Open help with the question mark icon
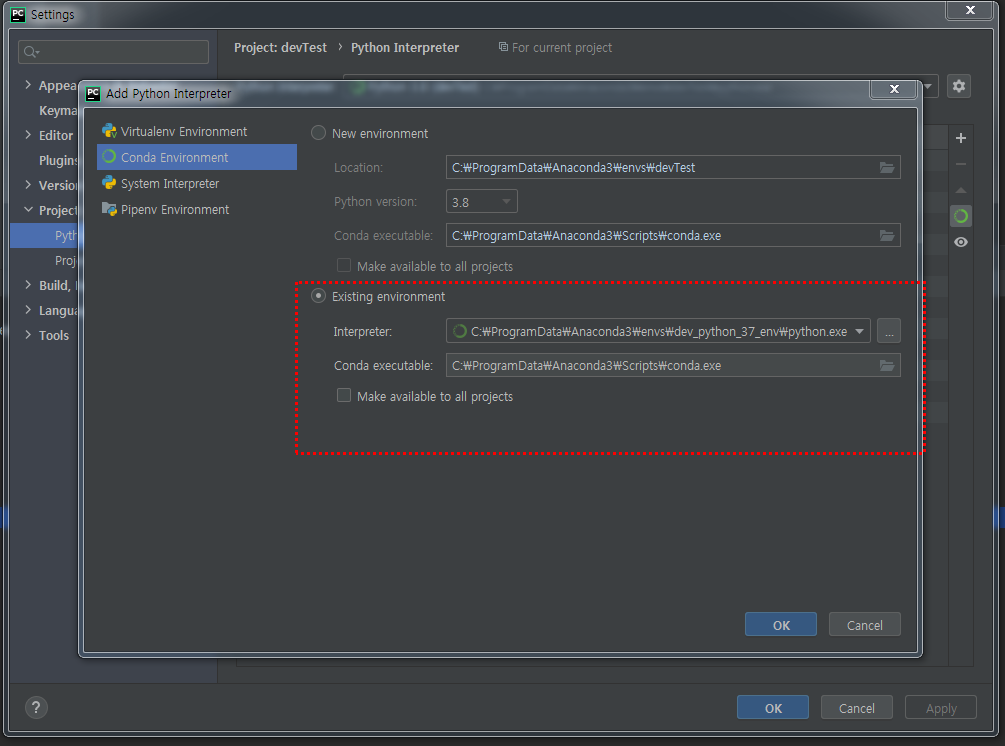This screenshot has width=1005, height=746. coord(36,708)
